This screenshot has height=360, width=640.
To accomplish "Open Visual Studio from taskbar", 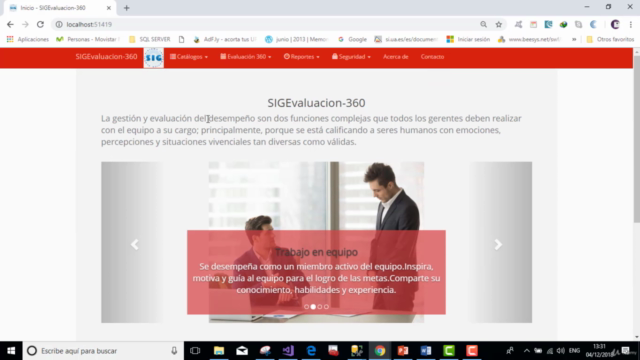I will click(x=288, y=351).
